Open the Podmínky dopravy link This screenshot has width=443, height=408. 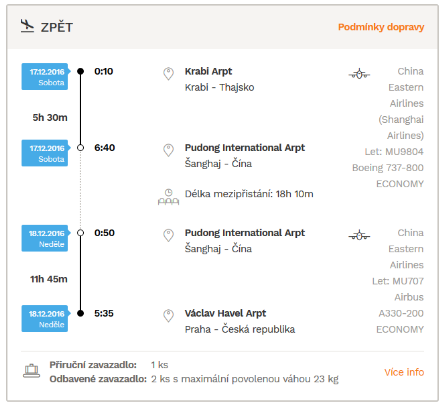[x=381, y=27]
